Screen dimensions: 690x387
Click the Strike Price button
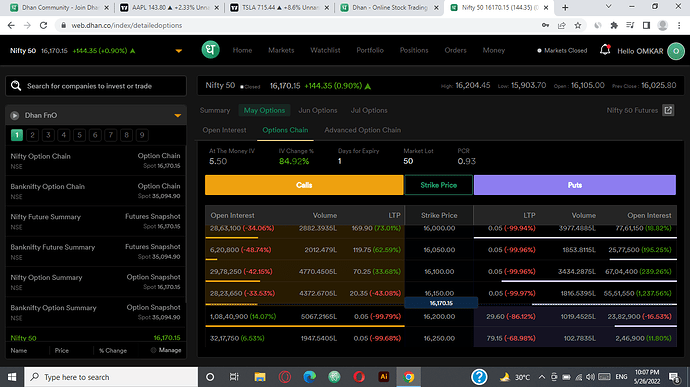(x=438, y=185)
